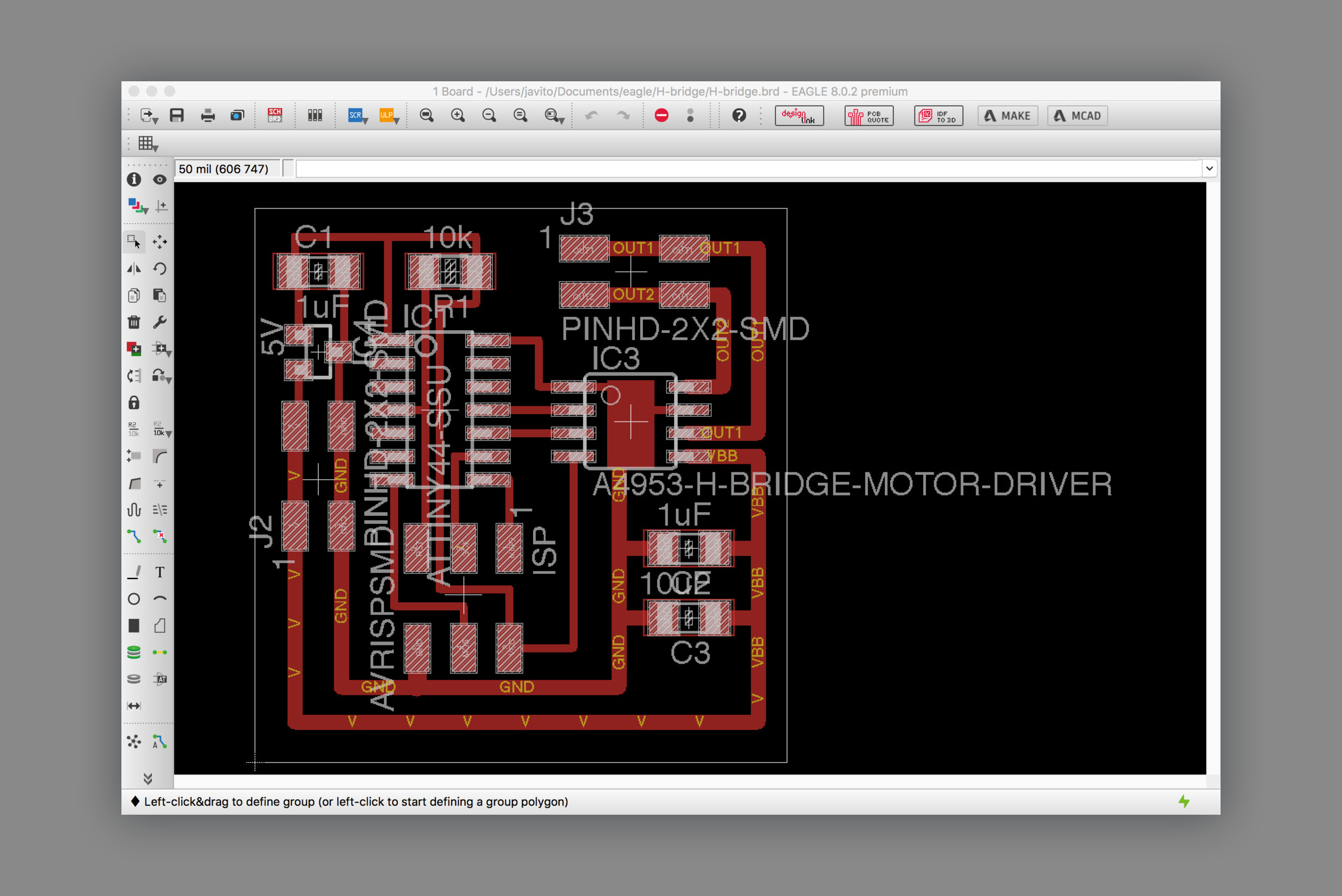This screenshot has height=896, width=1342.
Task: Select the Text tool
Action: [x=159, y=572]
